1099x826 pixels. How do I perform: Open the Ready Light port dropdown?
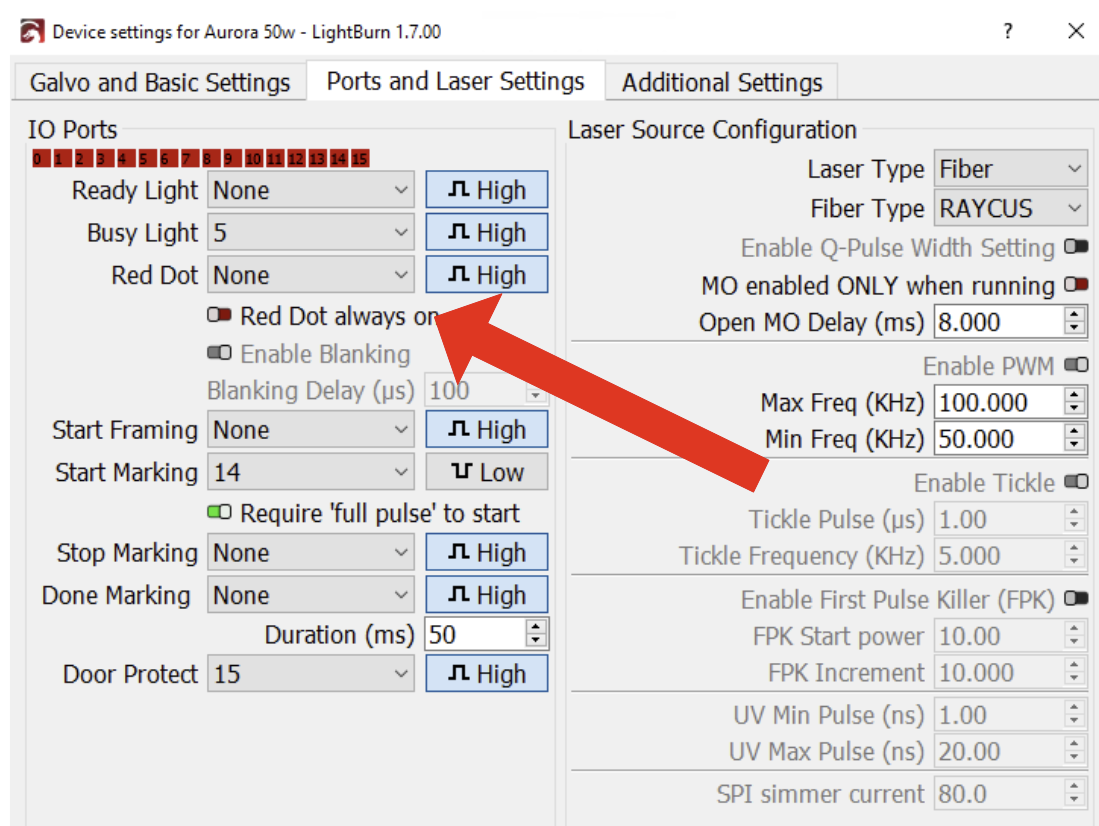[310, 190]
